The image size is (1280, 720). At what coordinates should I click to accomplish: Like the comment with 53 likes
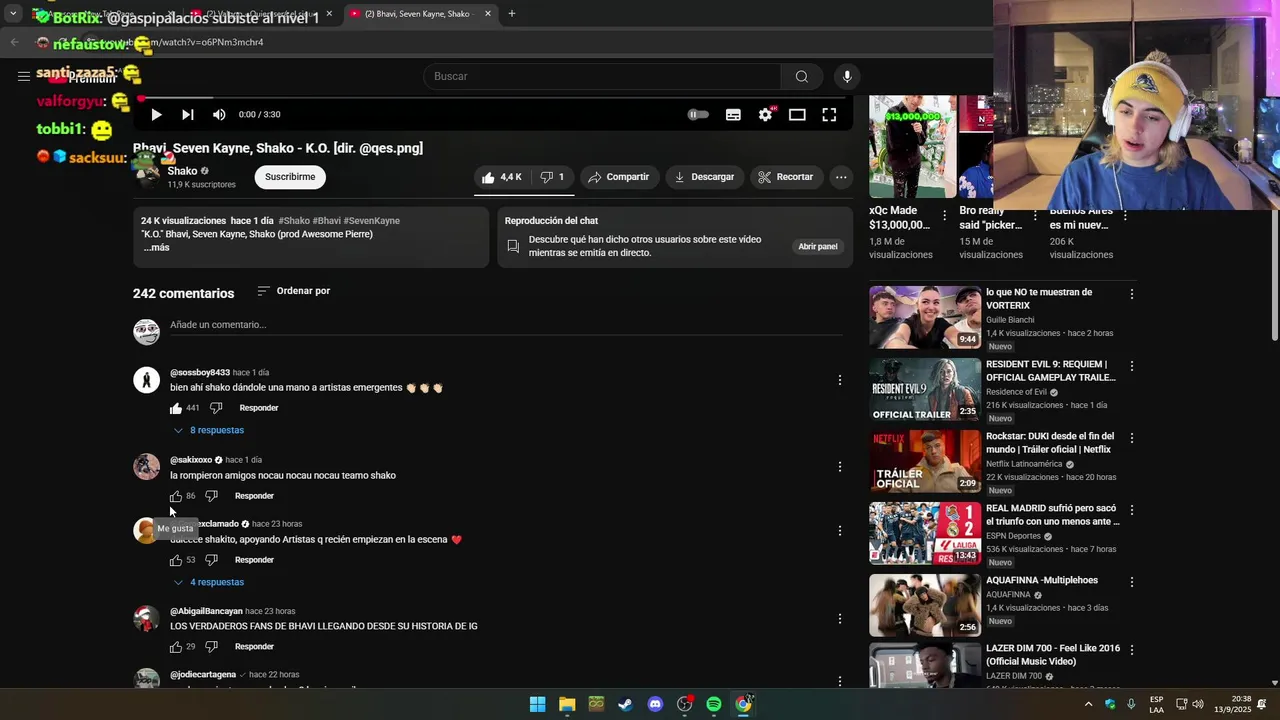tap(176, 560)
